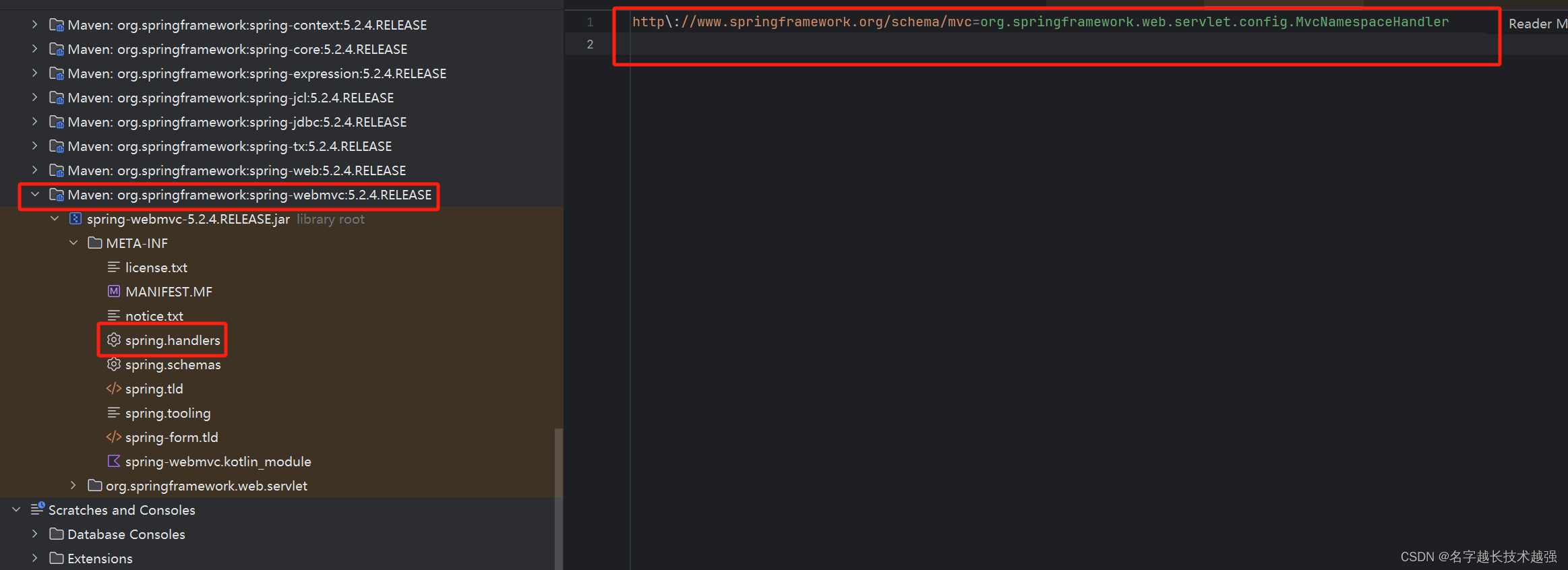Click META-INF folder icon
Viewport: 1568px width, 570px height.
[95, 243]
